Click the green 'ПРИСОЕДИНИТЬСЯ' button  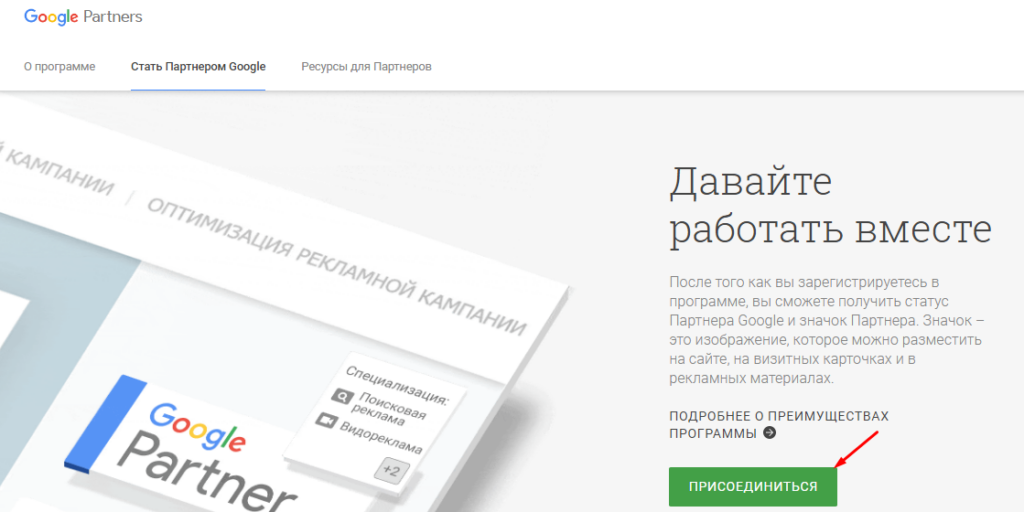coord(752,487)
